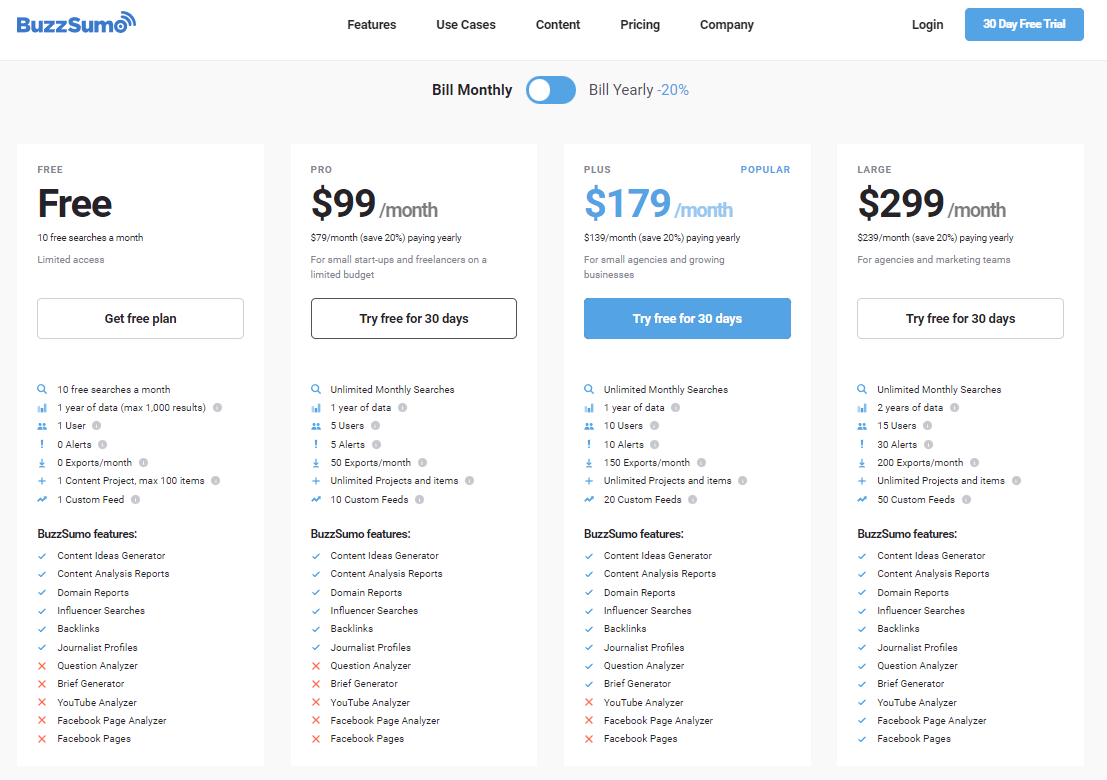1107x780 pixels.
Task: Click "$239/month (save 20%) paying yearly" text
Action: click(935, 238)
